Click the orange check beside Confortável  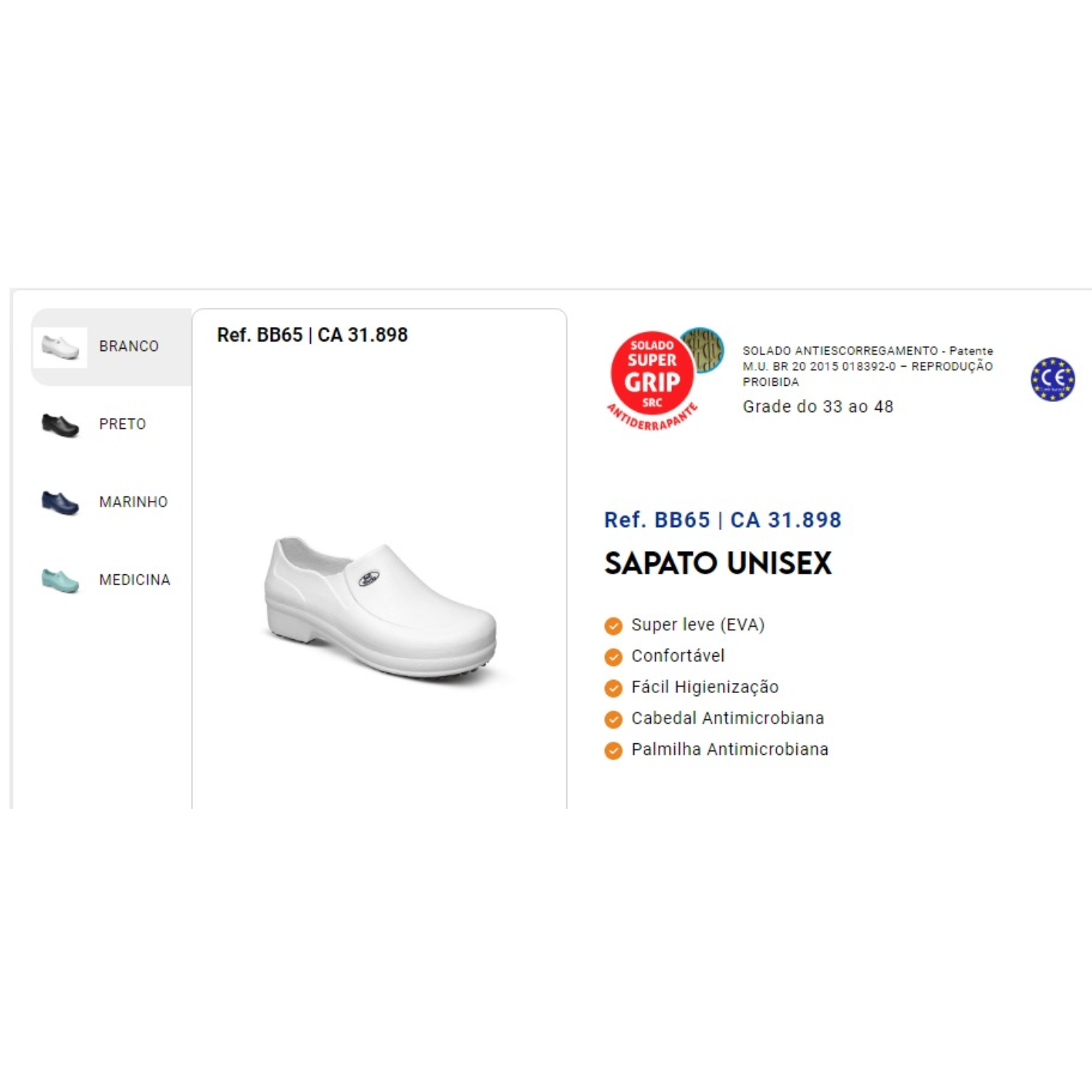point(614,657)
